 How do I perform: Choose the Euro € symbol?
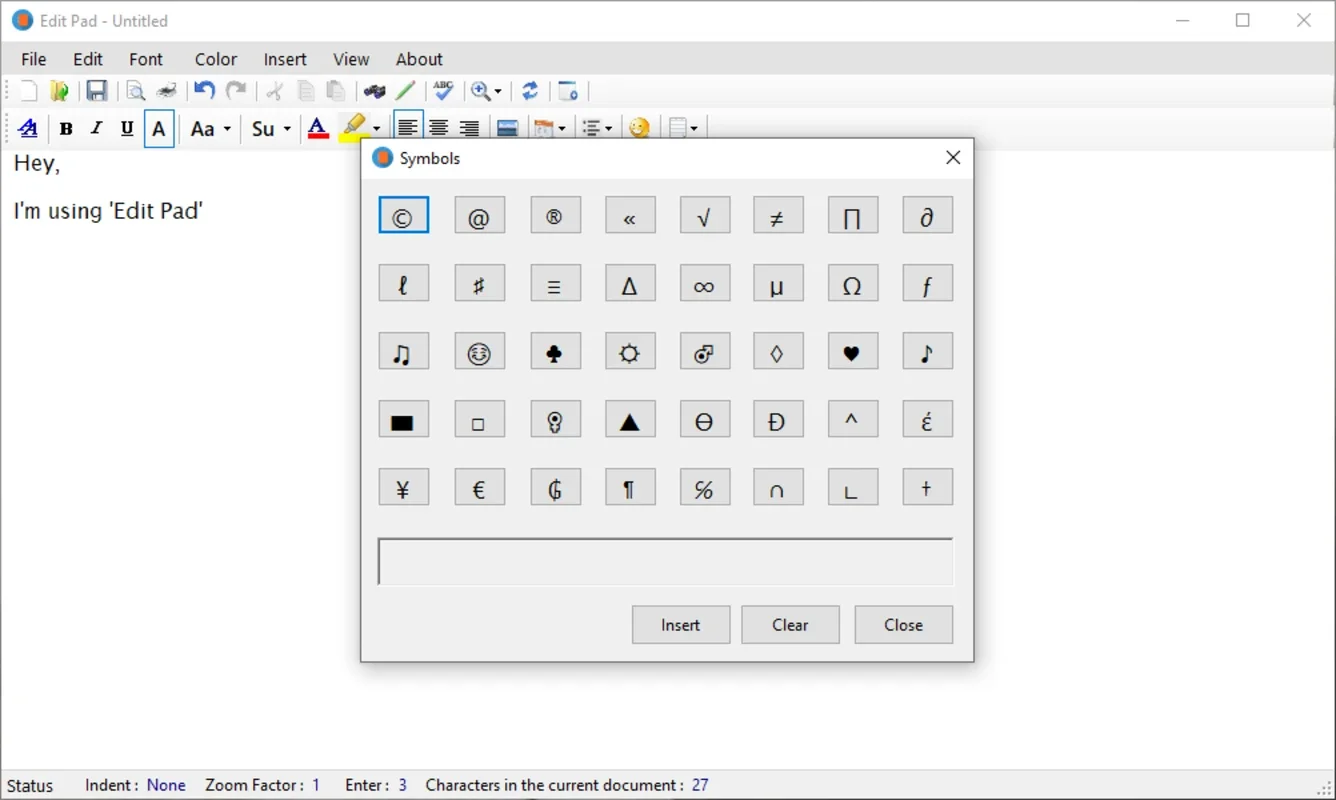click(480, 487)
